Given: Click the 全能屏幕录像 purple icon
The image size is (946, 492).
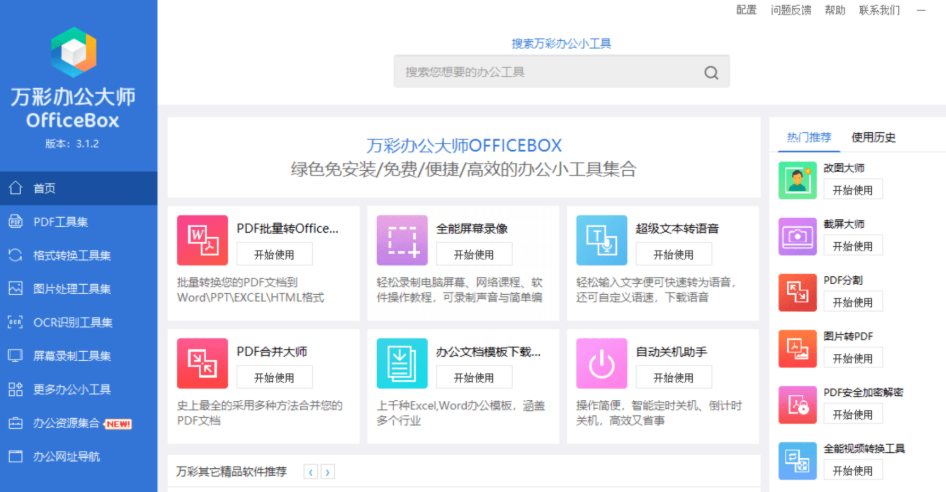Looking at the screenshot, I should click(x=402, y=240).
